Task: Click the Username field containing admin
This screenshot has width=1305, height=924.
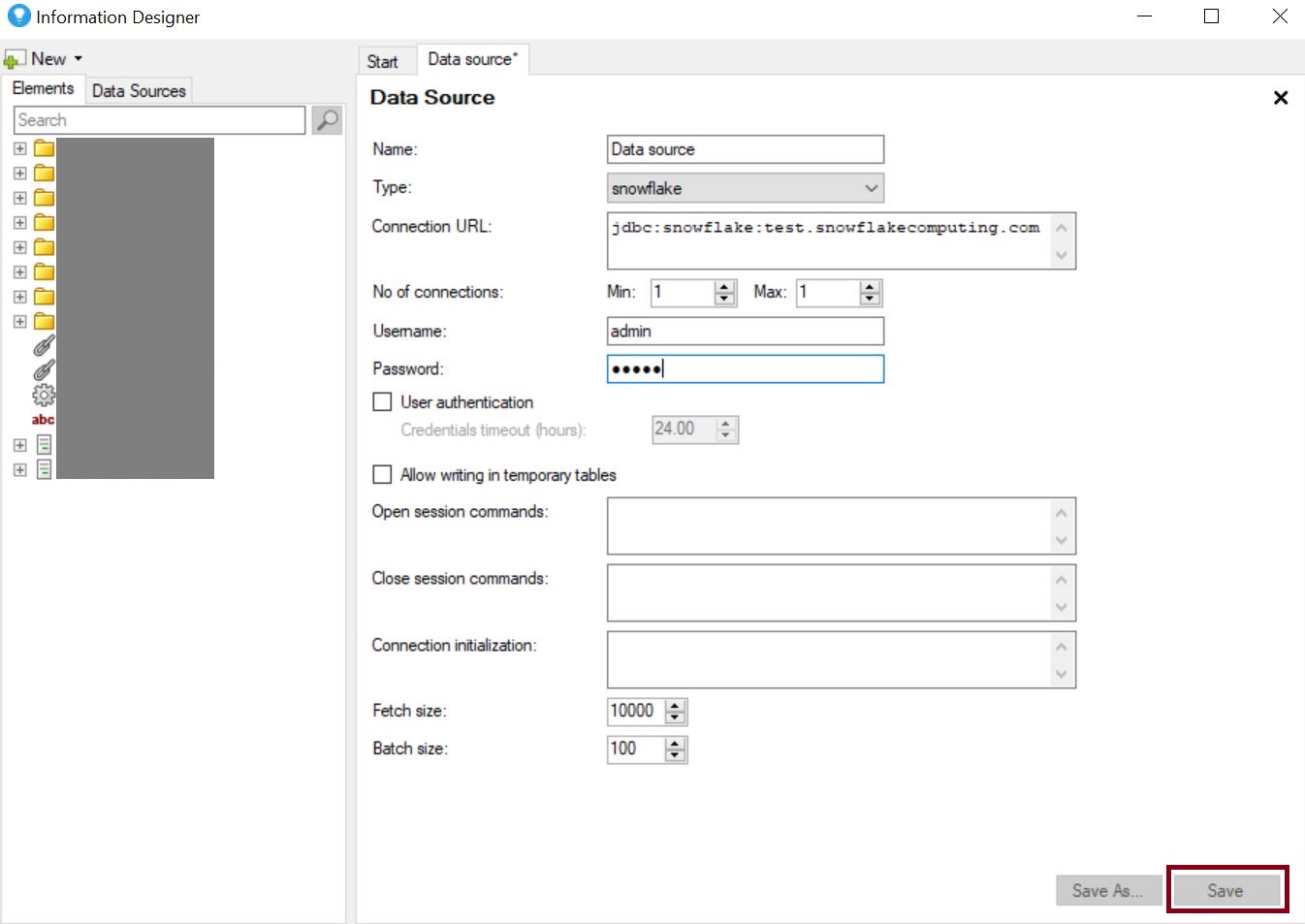Action: pos(746,332)
